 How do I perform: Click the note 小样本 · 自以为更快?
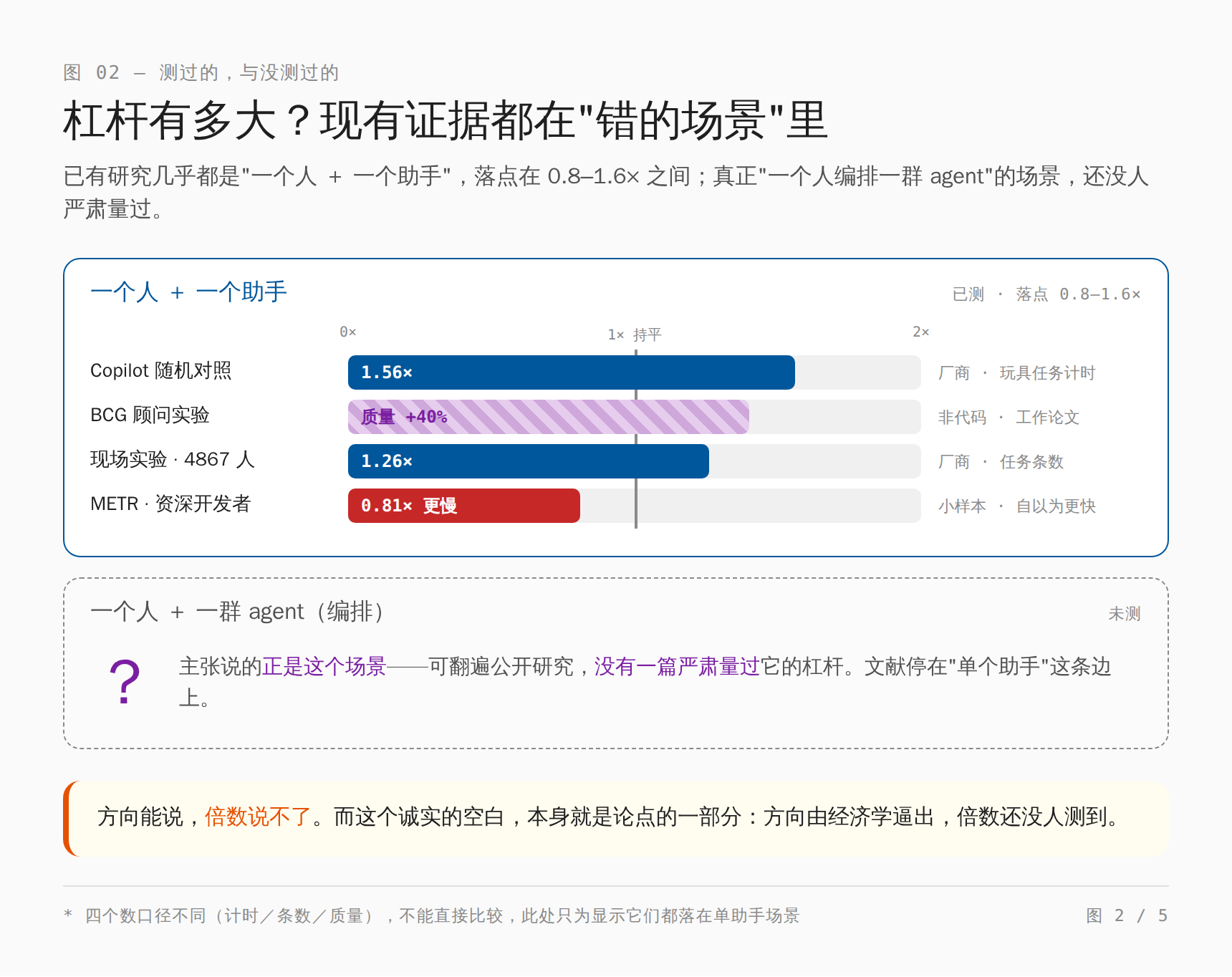click(x=1017, y=506)
